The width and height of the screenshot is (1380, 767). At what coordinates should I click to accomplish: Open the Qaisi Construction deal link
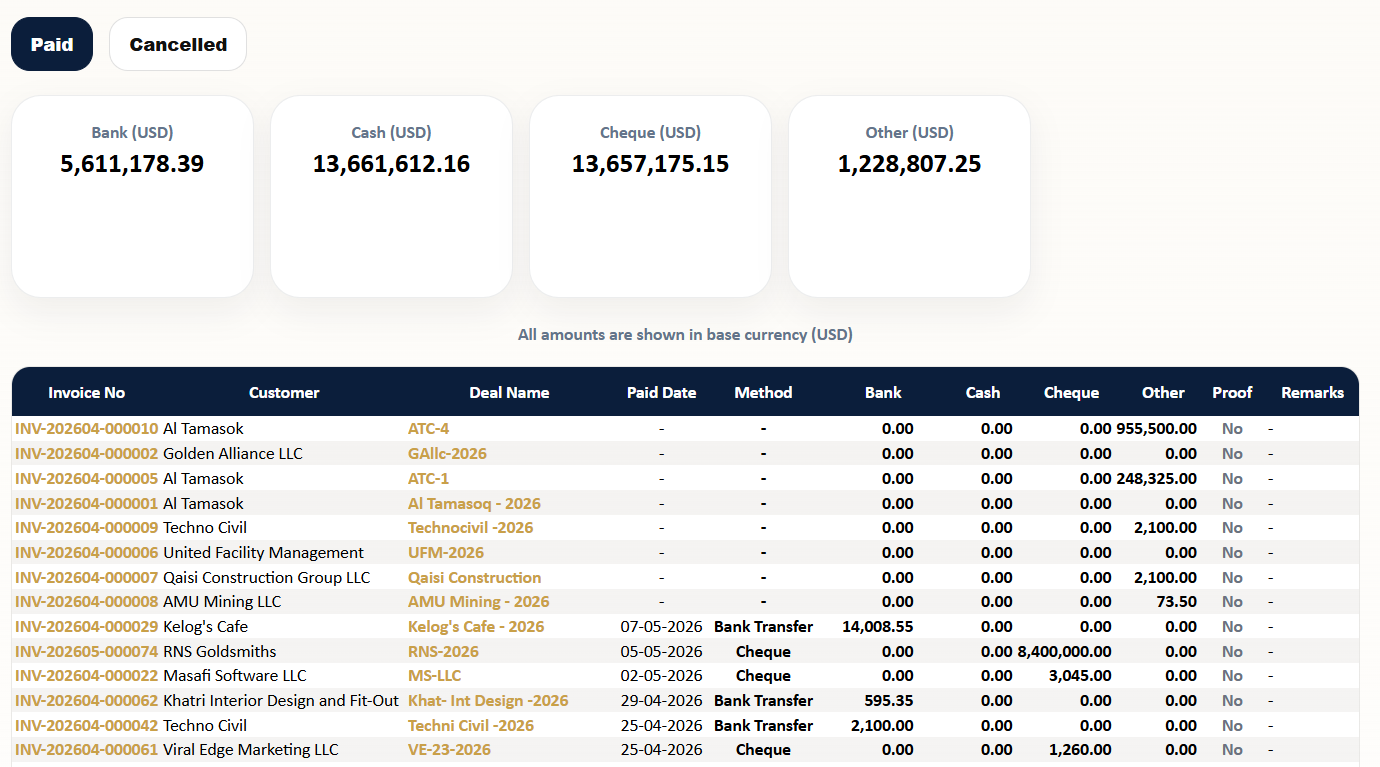point(475,578)
